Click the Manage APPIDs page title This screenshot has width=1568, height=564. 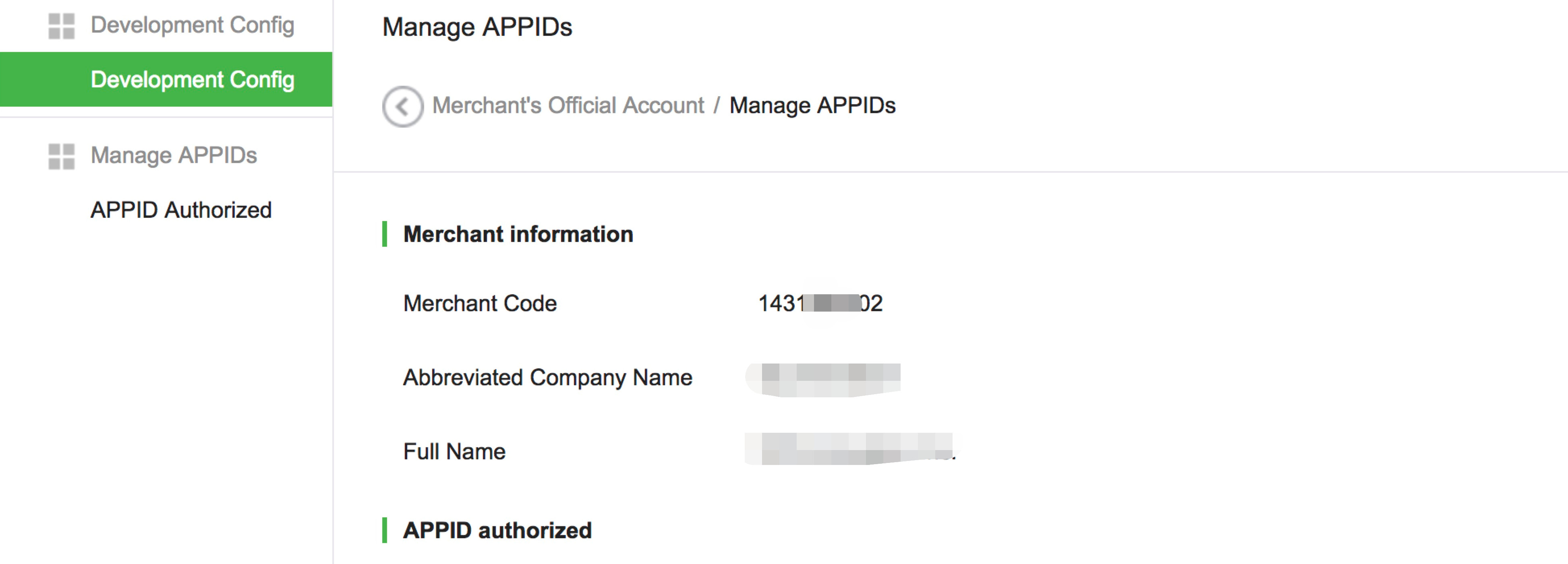point(476,27)
